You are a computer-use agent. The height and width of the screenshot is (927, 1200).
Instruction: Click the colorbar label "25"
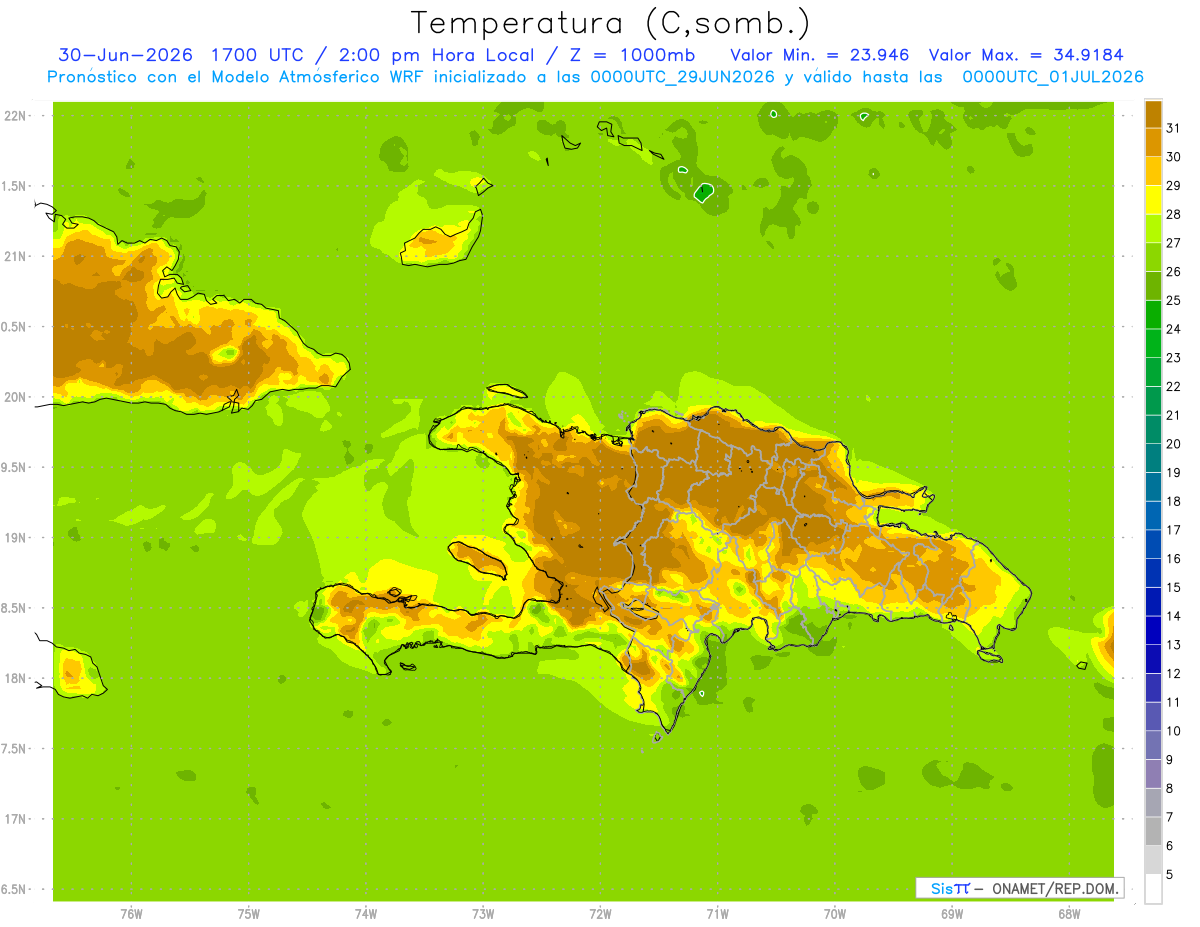click(x=1174, y=300)
